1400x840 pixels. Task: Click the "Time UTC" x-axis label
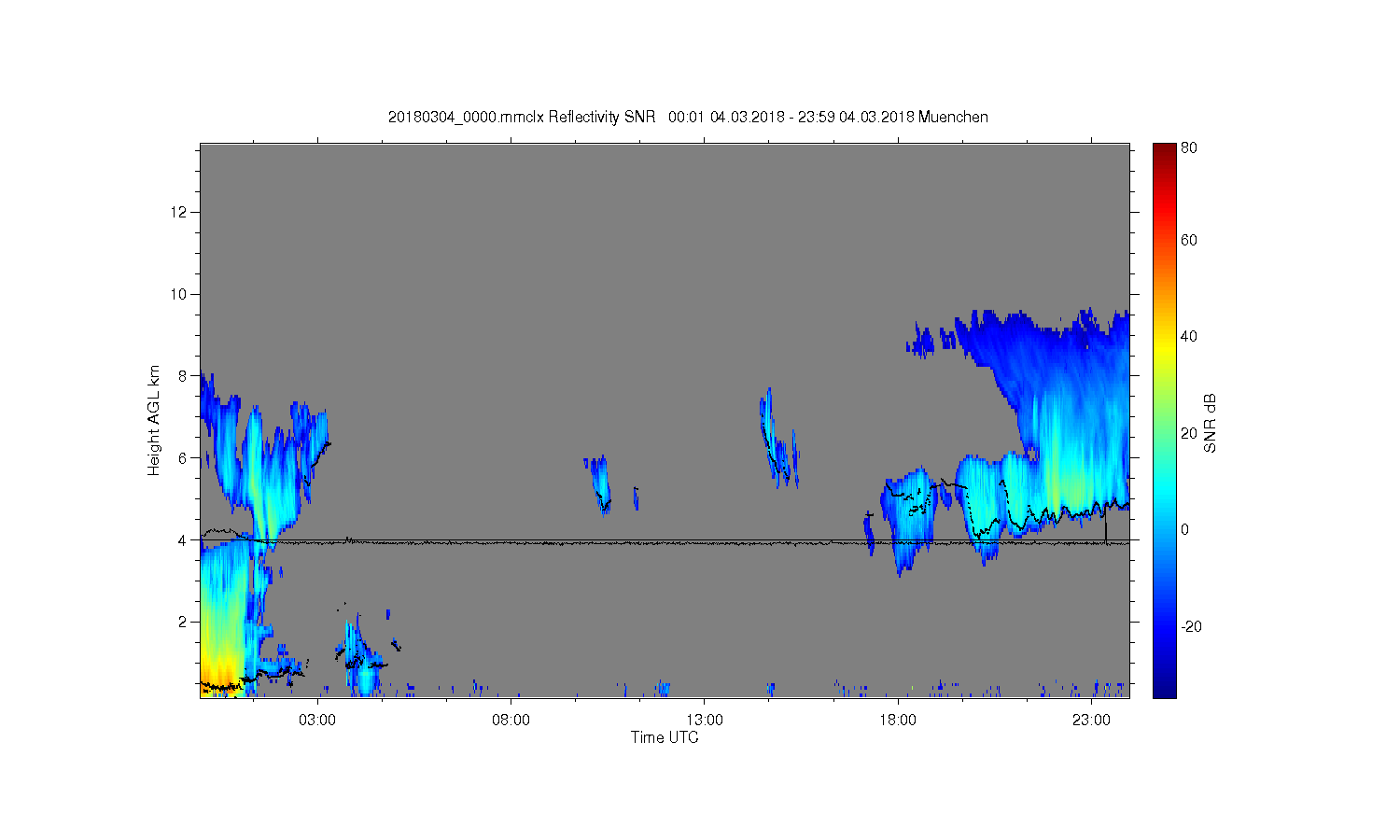(x=665, y=737)
